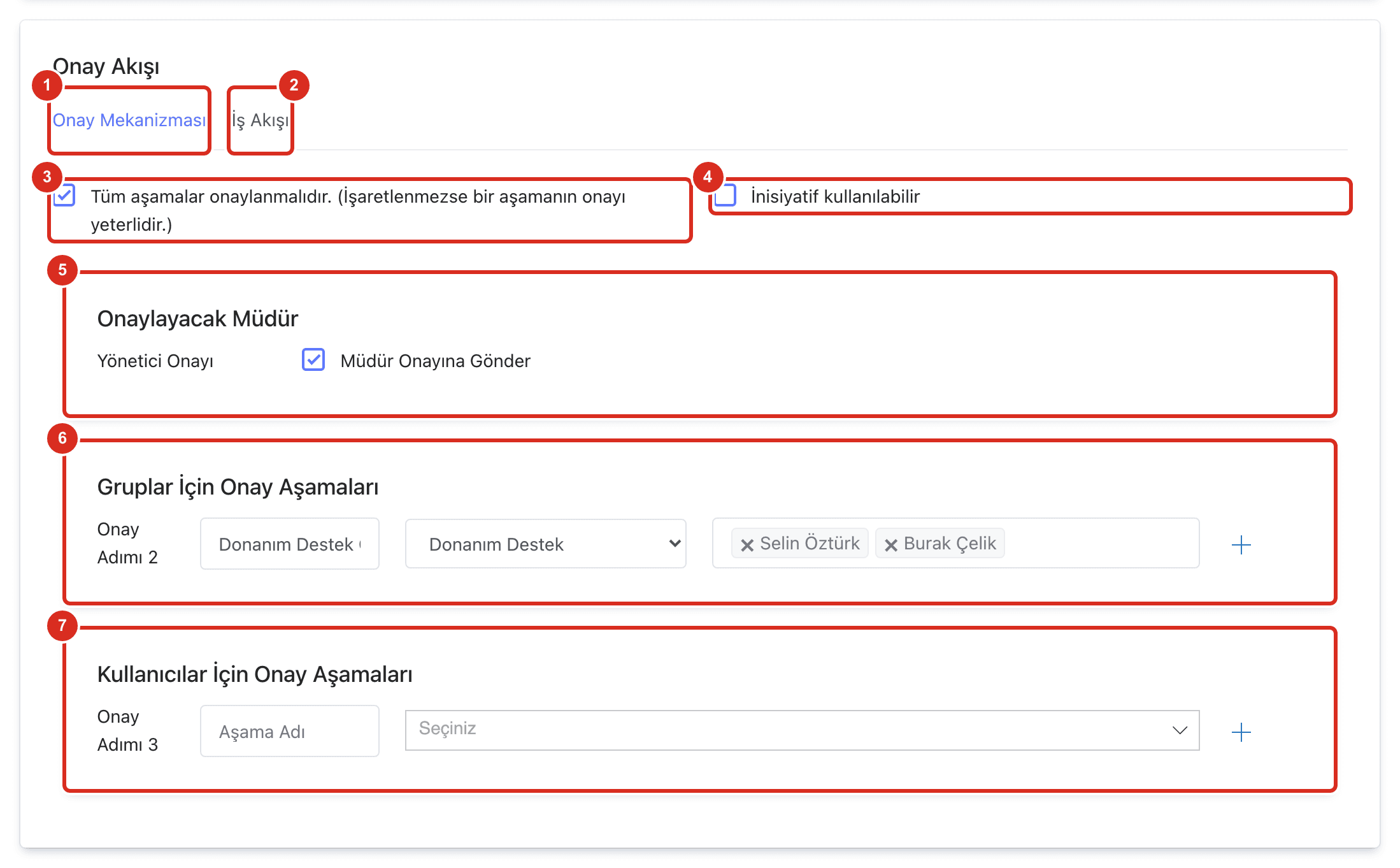Click the Onaylayacak Müdür heading

197,319
